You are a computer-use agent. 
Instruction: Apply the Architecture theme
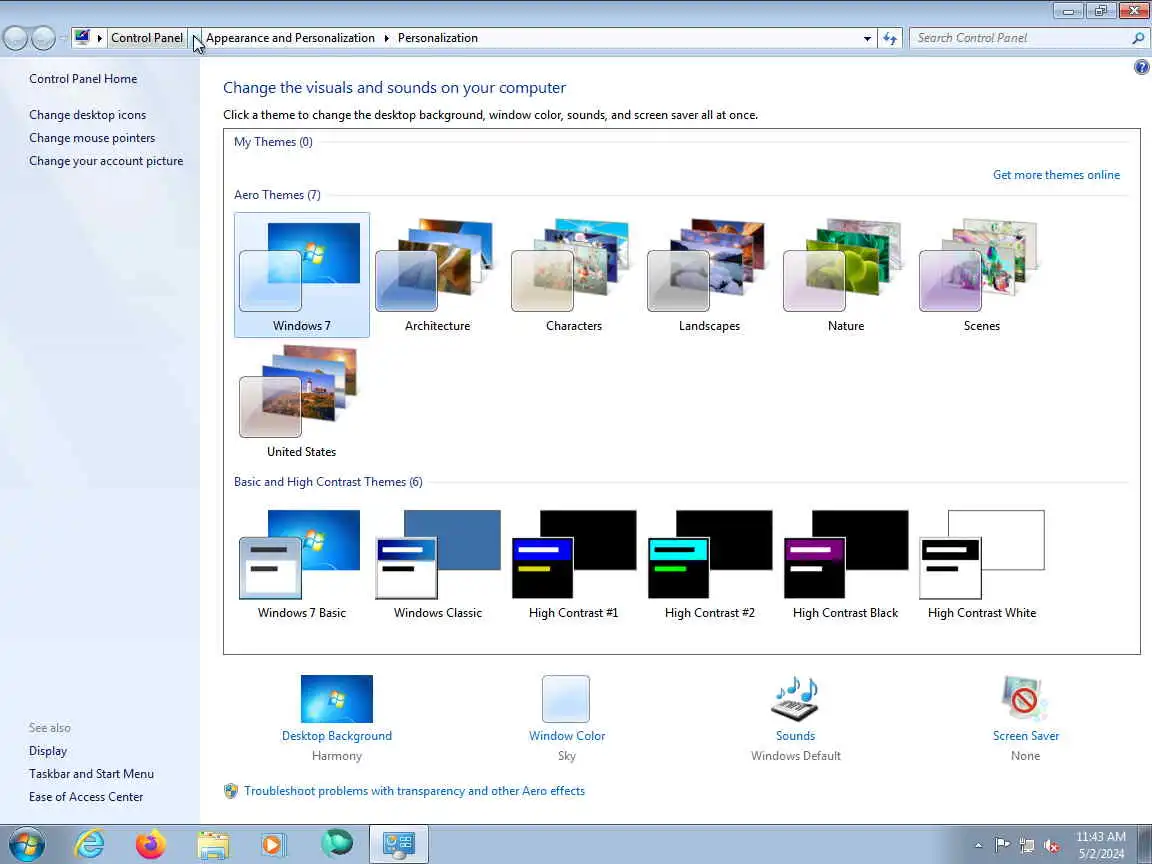coord(437,275)
